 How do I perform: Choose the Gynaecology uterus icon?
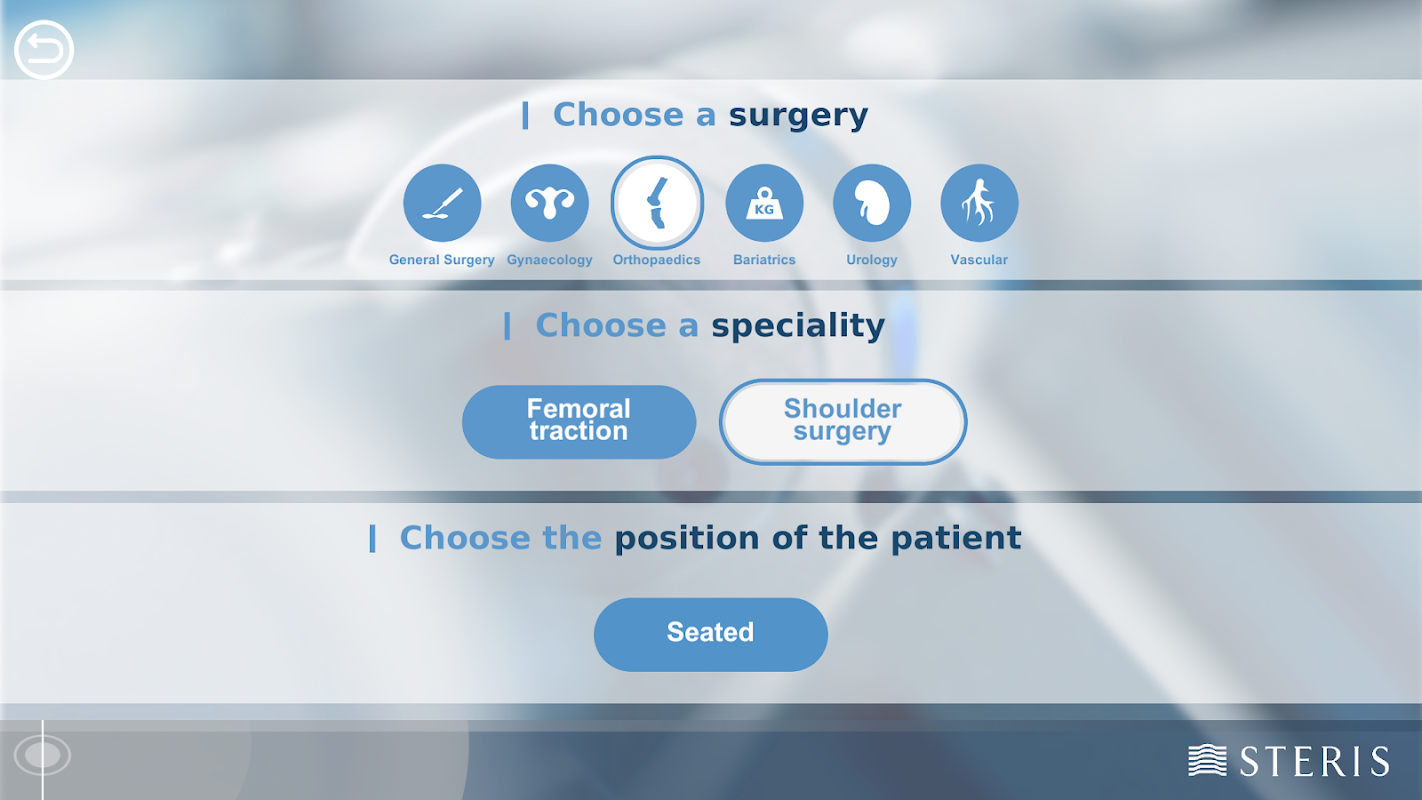pyautogui.click(x=549, y=204)
